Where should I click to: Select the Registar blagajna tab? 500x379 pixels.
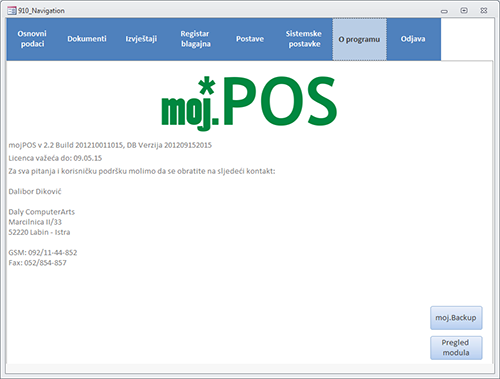[196, 39]
